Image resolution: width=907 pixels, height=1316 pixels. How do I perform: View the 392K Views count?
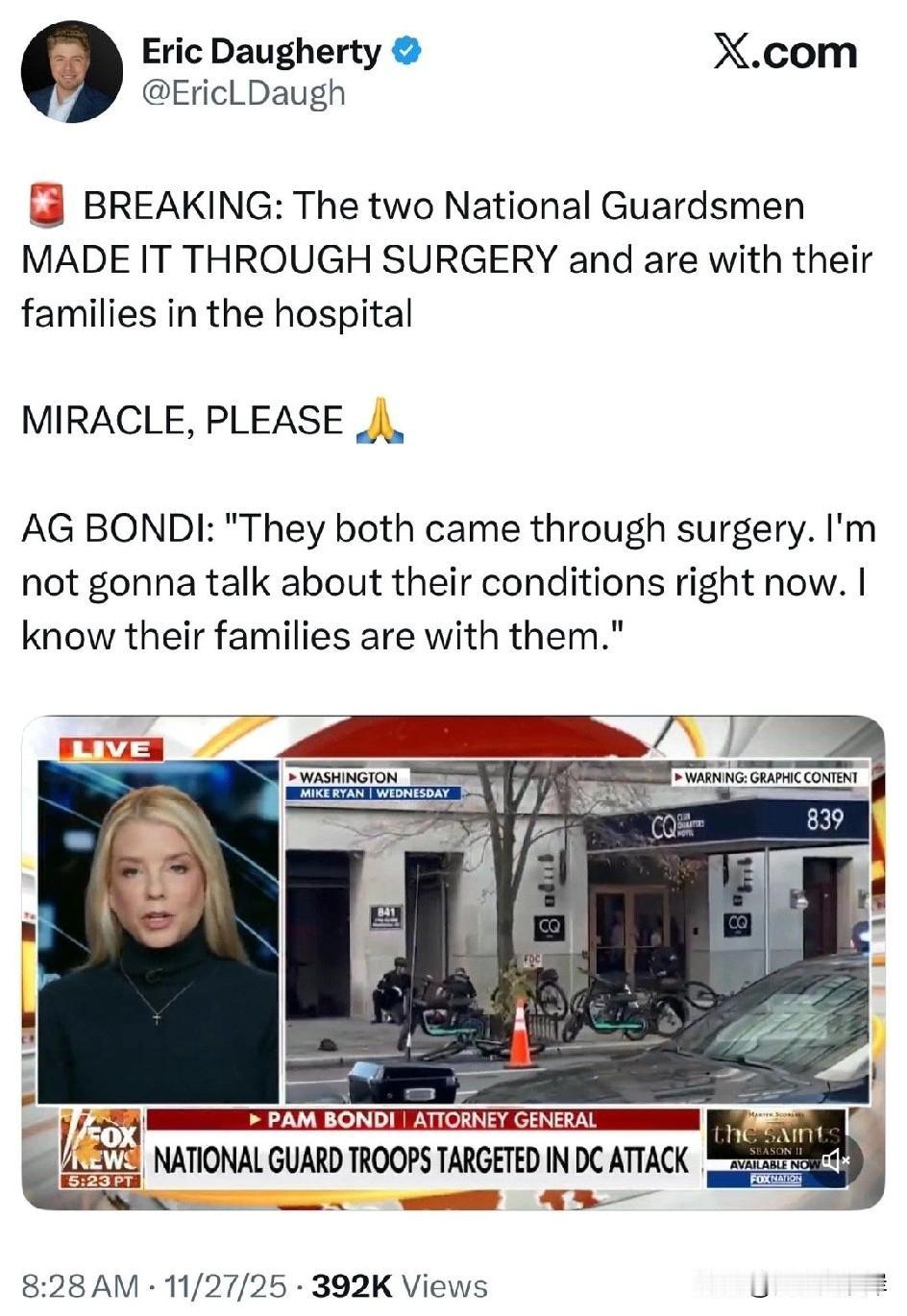coord(400,1285)
